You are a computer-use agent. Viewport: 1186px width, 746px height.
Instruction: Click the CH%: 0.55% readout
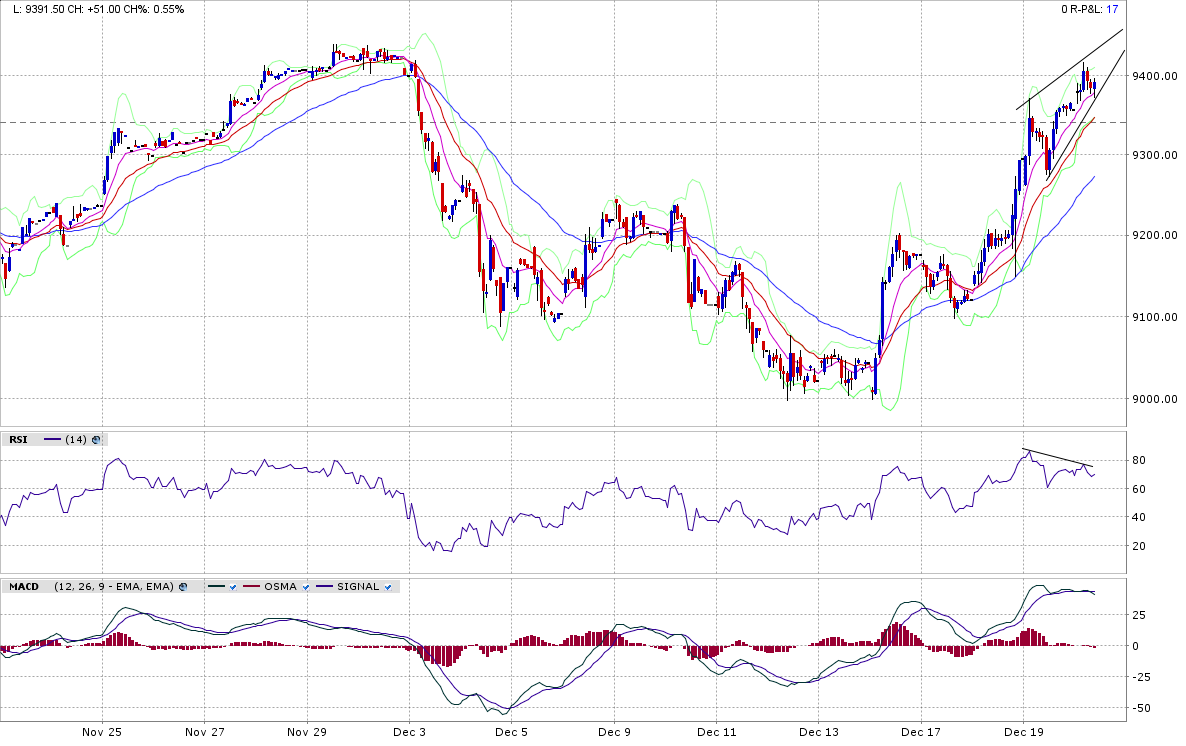pyautogui.click(x=156, y=9)
